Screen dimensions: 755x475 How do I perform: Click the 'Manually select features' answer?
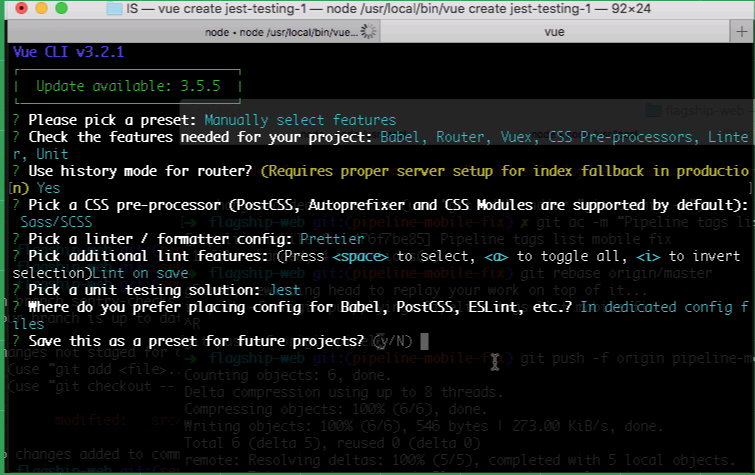pos(300,119)
